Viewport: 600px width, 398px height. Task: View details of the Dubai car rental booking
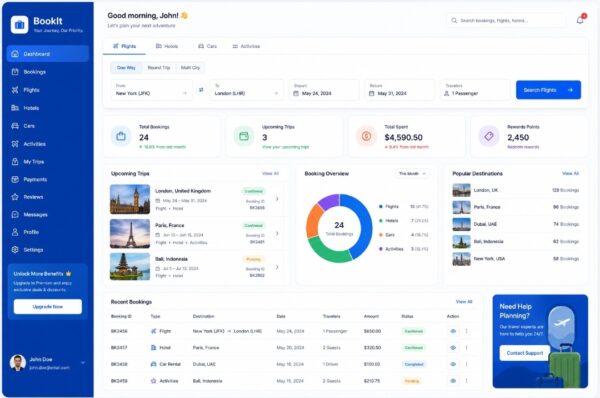pyautogui.click(x=453, y=364)
